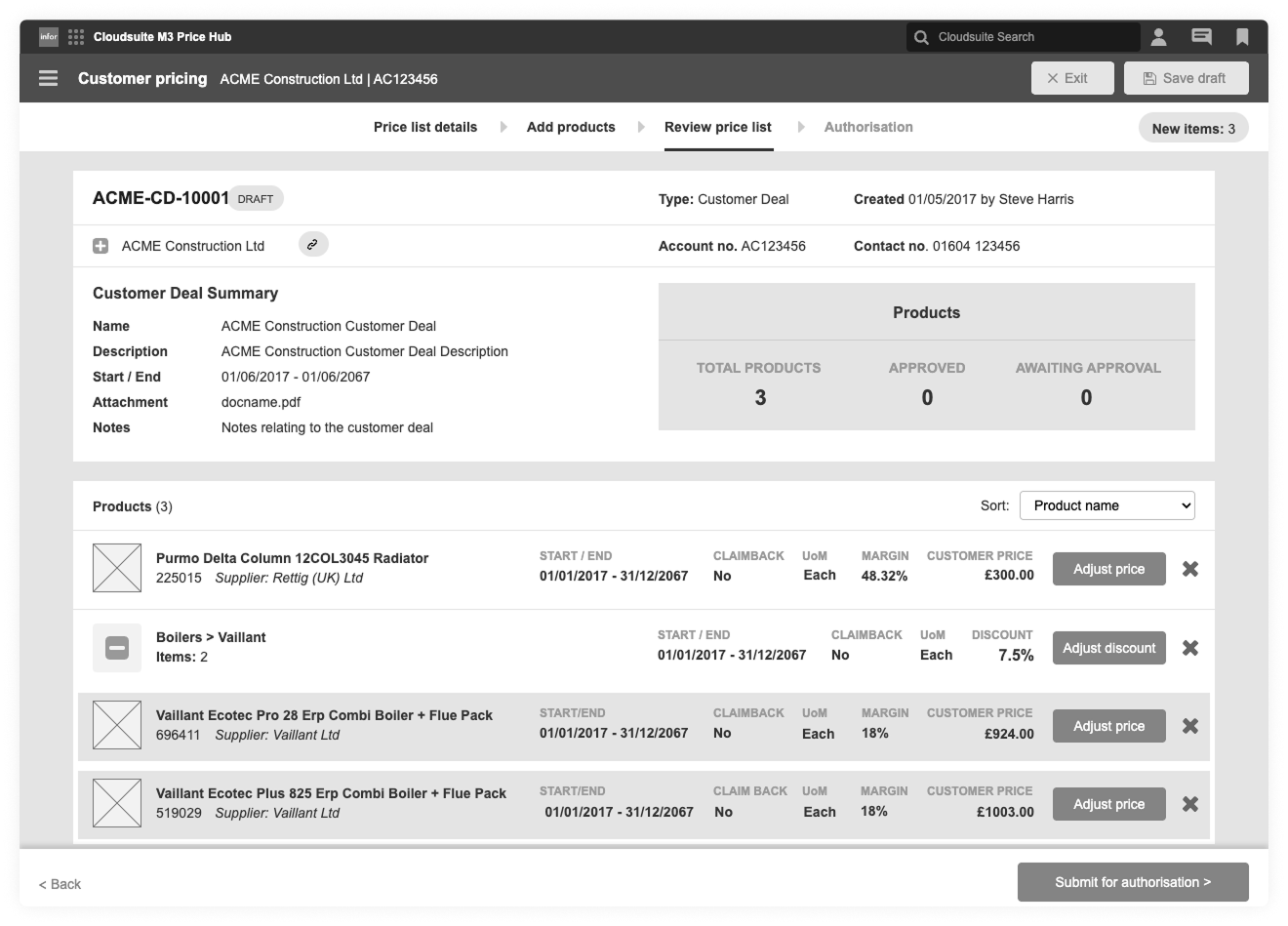Click the TOTAL PRODUCTS count 3
Viewport: 1288px width, 926px height.
tap(760, 398)
